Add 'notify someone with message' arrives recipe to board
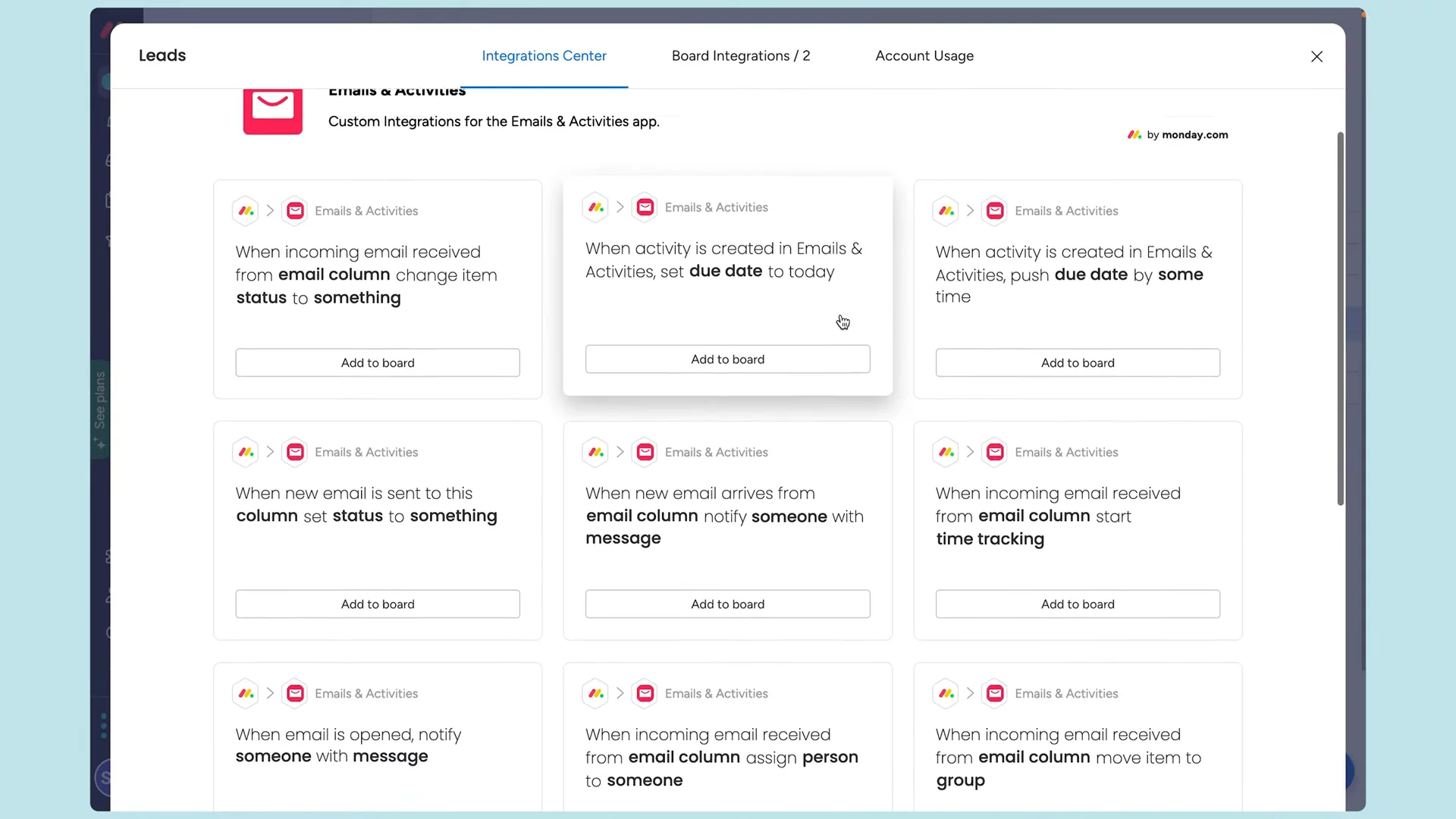Image resolution: width=1456 pixels, height=819 pixels. click(x=727, y=604)
